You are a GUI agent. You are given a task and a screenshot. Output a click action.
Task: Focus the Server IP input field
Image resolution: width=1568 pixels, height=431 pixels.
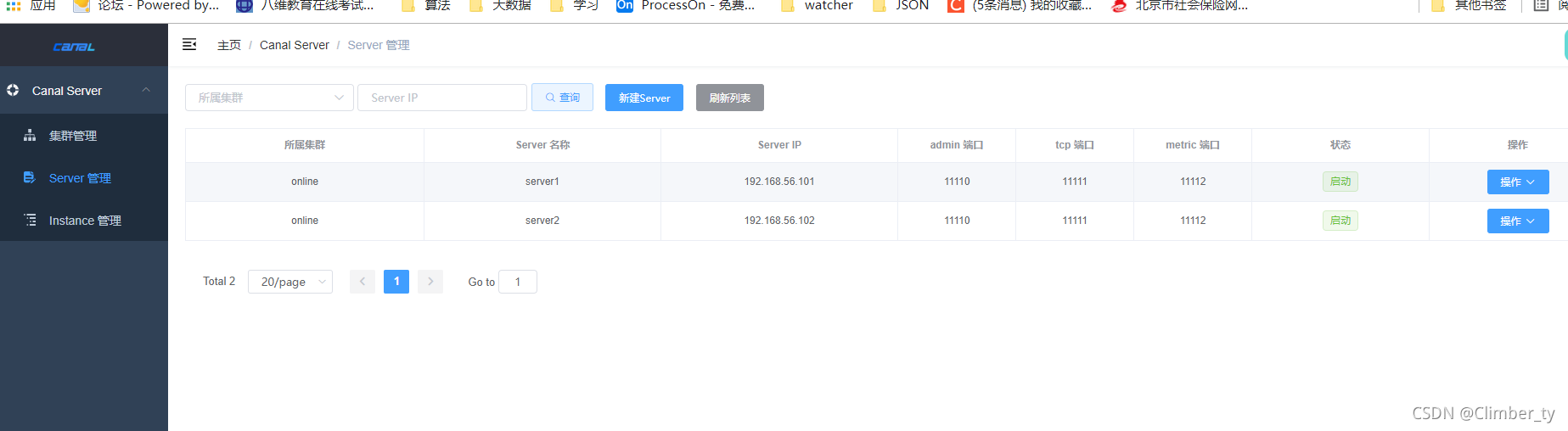pyautogui.click(x=442, y=98)
